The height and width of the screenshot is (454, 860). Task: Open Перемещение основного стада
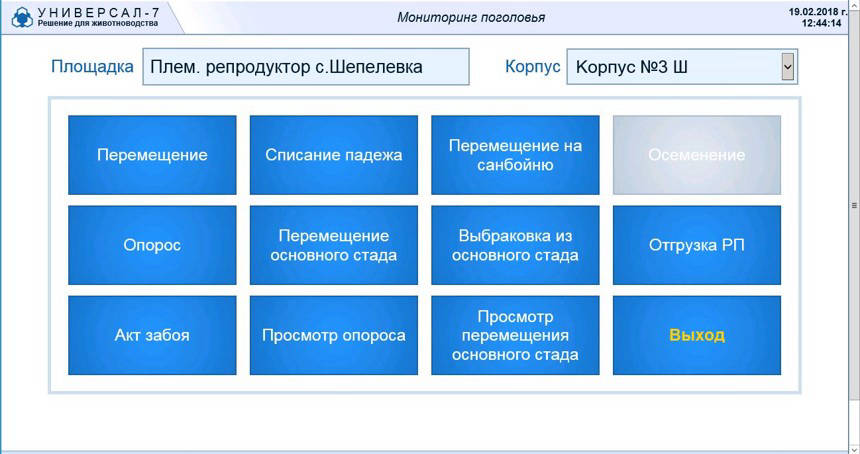pyautogui.click(x=333, y=245)
